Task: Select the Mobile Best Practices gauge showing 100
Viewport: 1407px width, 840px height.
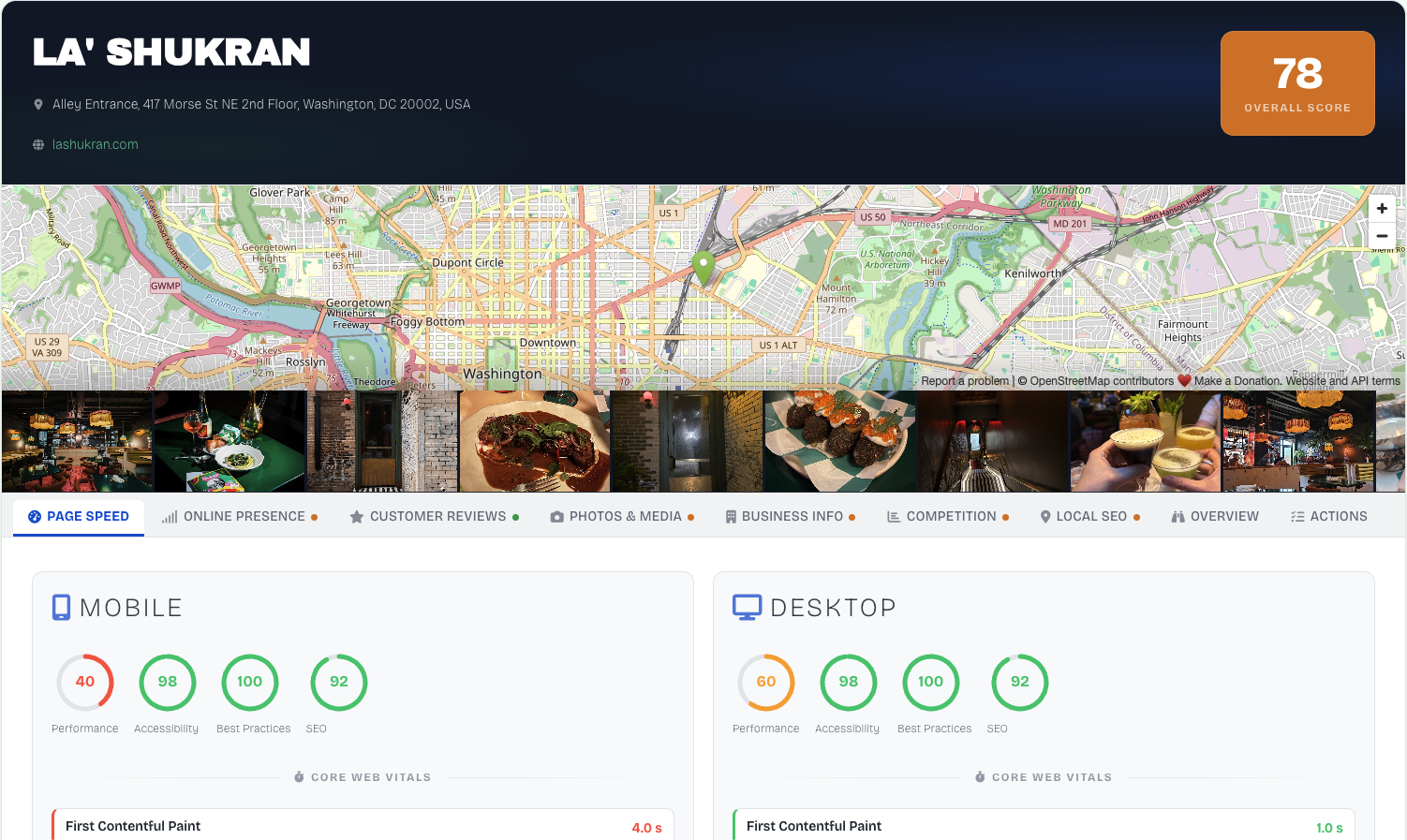Action: tap(250, 683)
